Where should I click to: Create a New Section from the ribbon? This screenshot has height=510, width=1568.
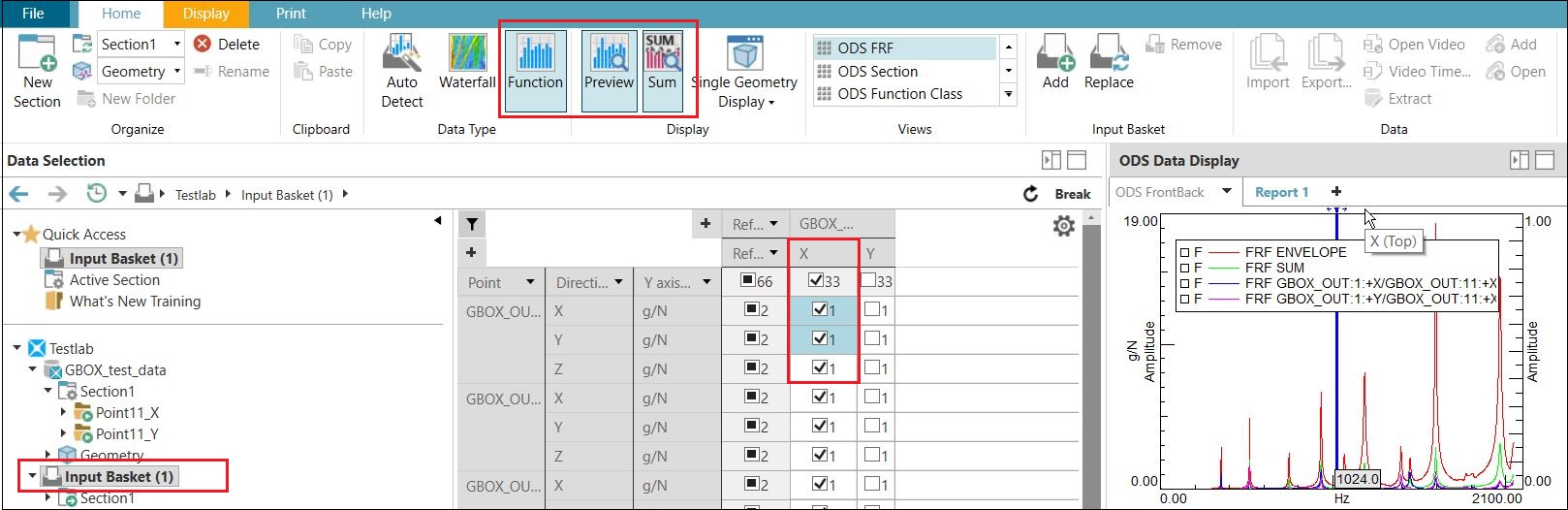[x=38, y=71]
